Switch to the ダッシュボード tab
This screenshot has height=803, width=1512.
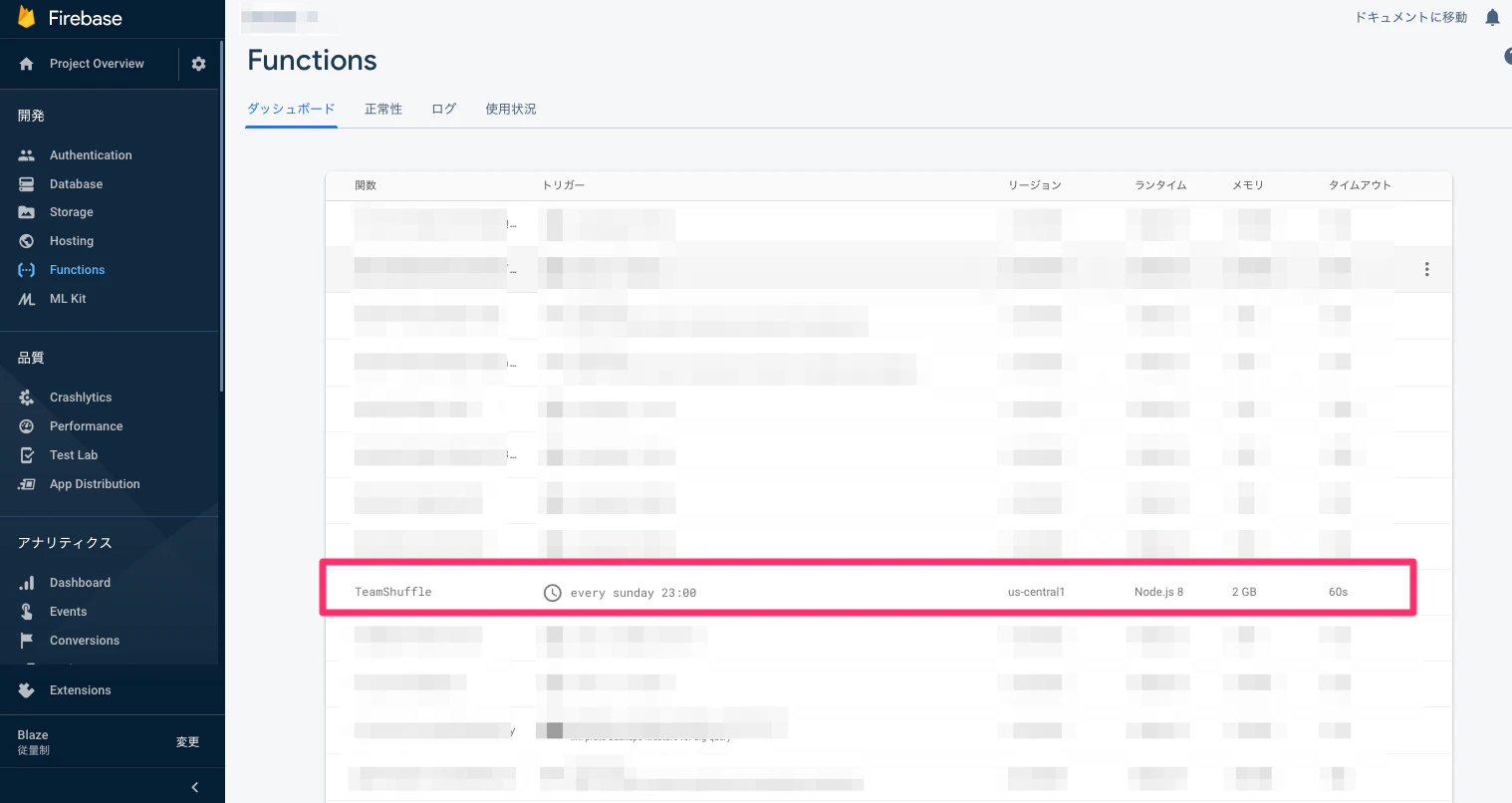point(291,109)
